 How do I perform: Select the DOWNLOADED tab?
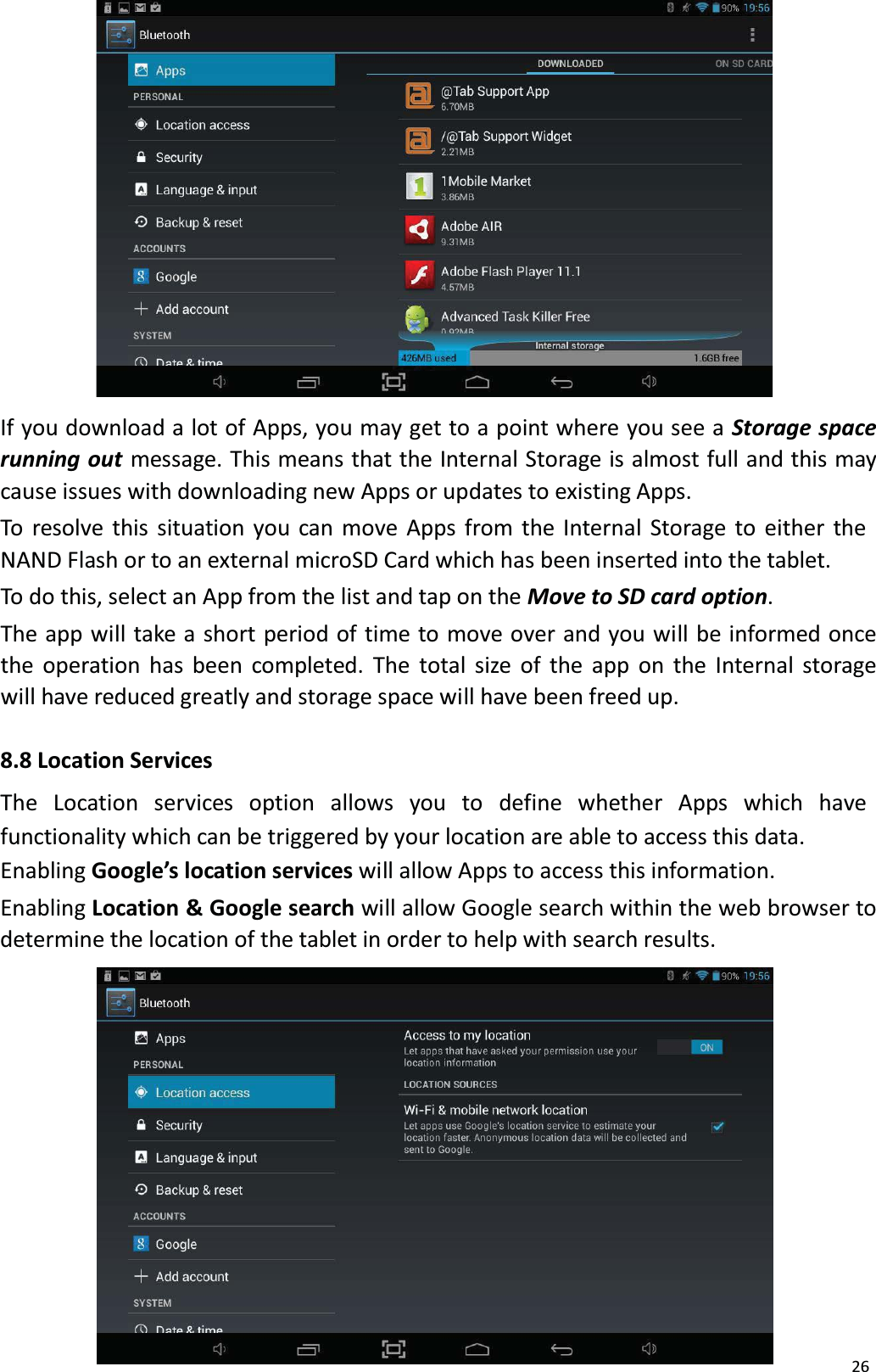(570, 63)
